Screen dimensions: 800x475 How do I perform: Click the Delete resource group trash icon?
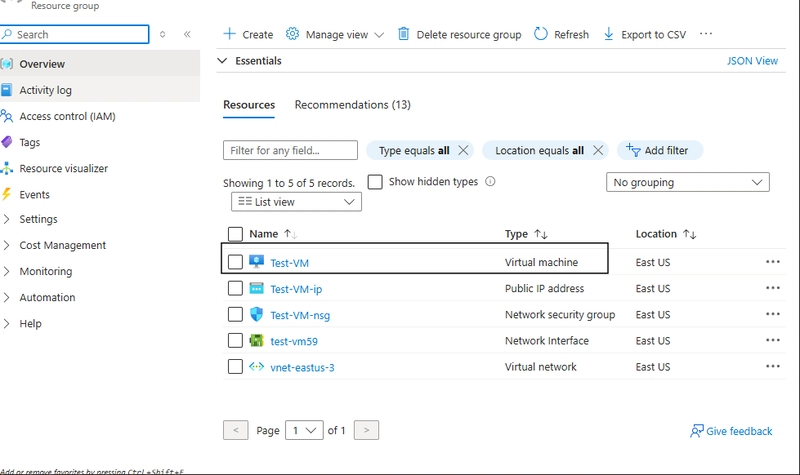(x=404, y=34)
